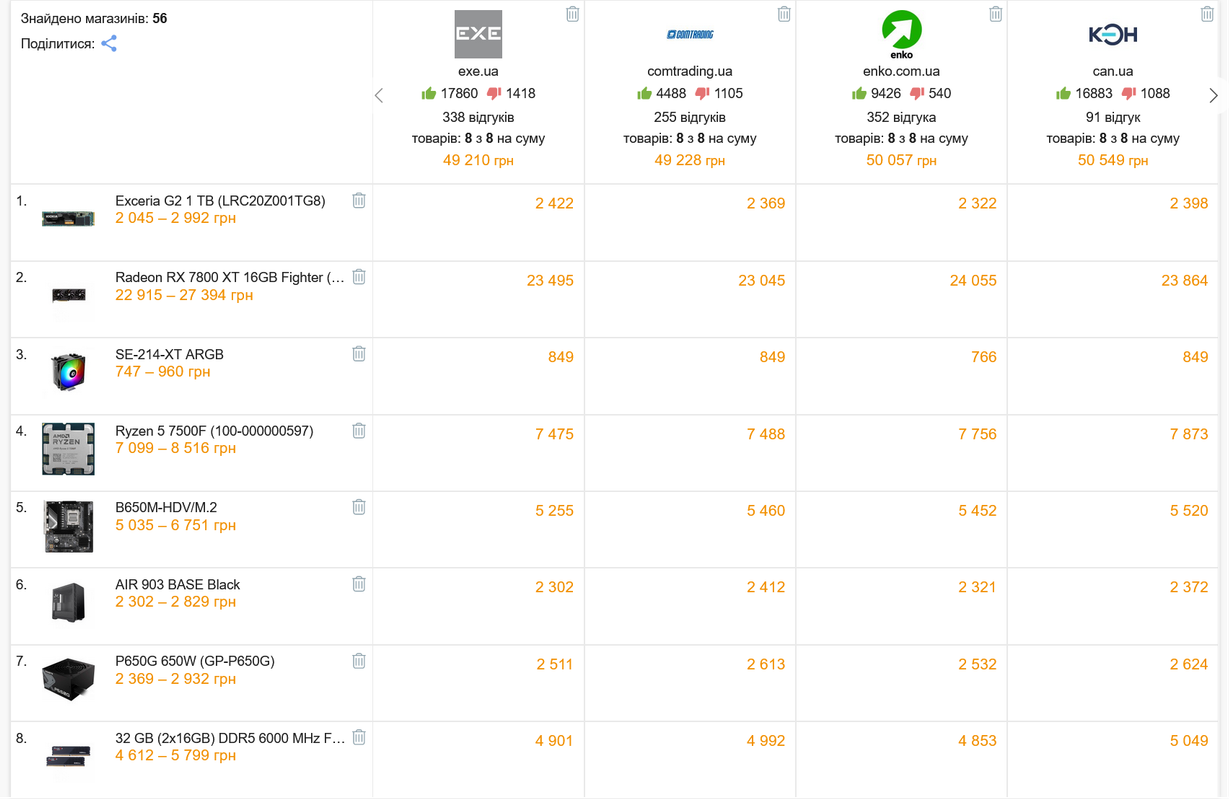The width and height of the screenshot is (1231, 800).
Task: Open B650M-HDV/M.2 motherboard product page
Action: pyautogui.click(x=166, y=507)
